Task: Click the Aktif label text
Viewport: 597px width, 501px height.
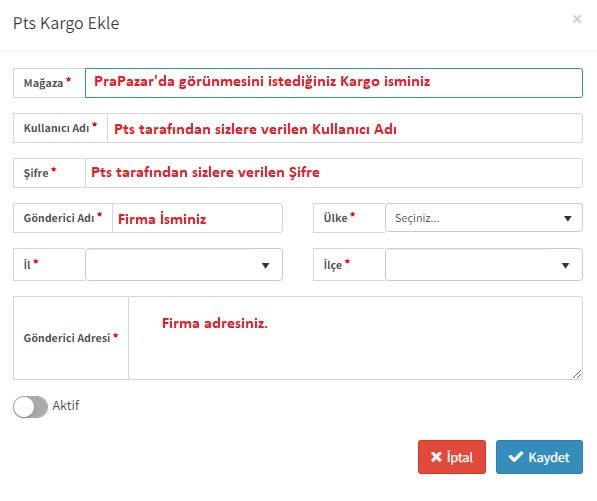Action: pos(66,406)
